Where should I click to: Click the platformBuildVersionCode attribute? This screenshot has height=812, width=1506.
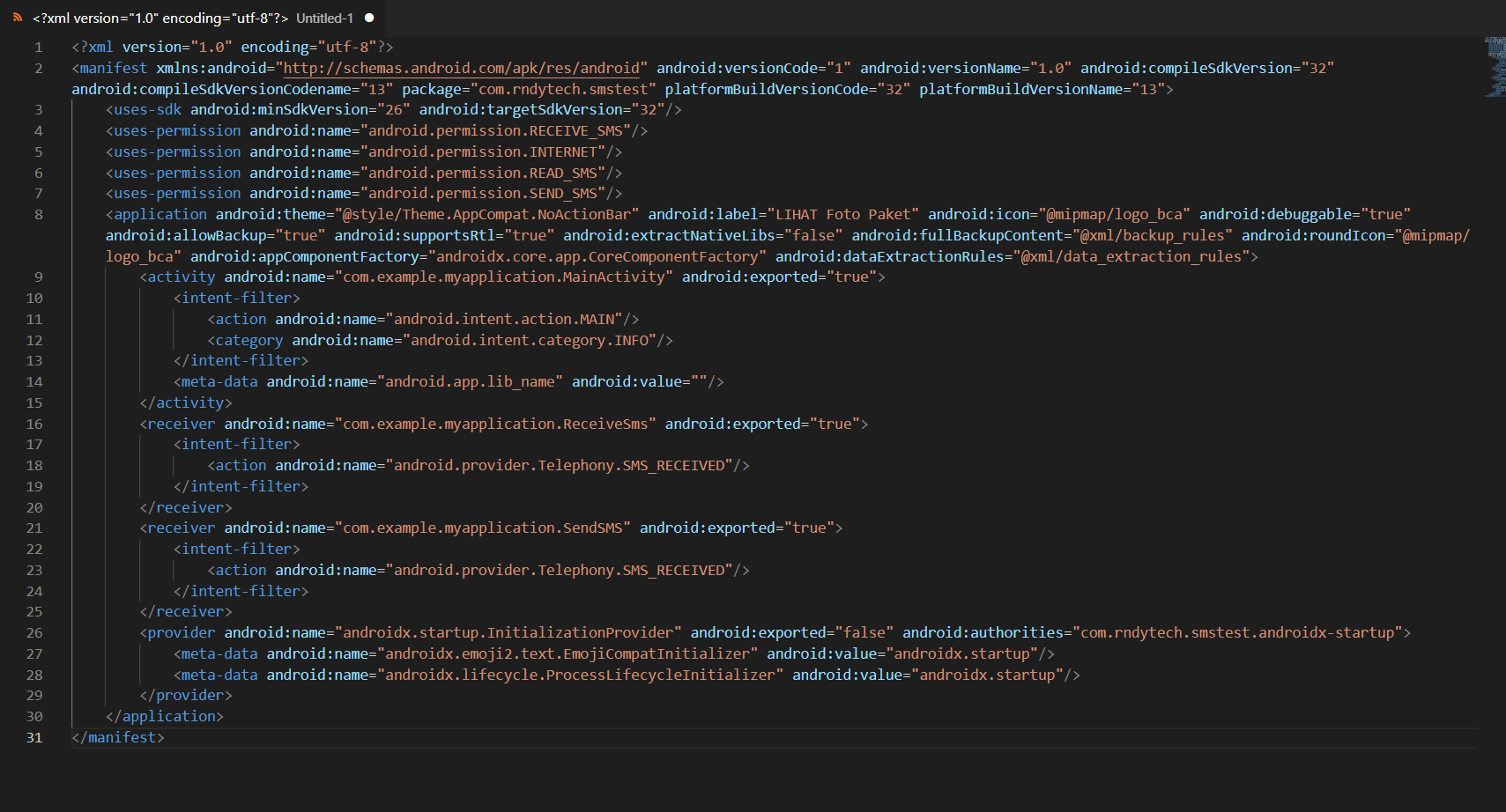pyautogui.click(x=767, y=89)
